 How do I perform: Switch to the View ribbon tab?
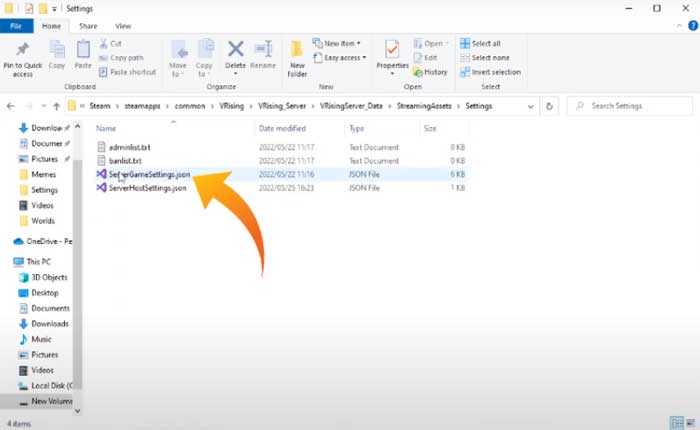pyautogui.click(x=123, y=26)
